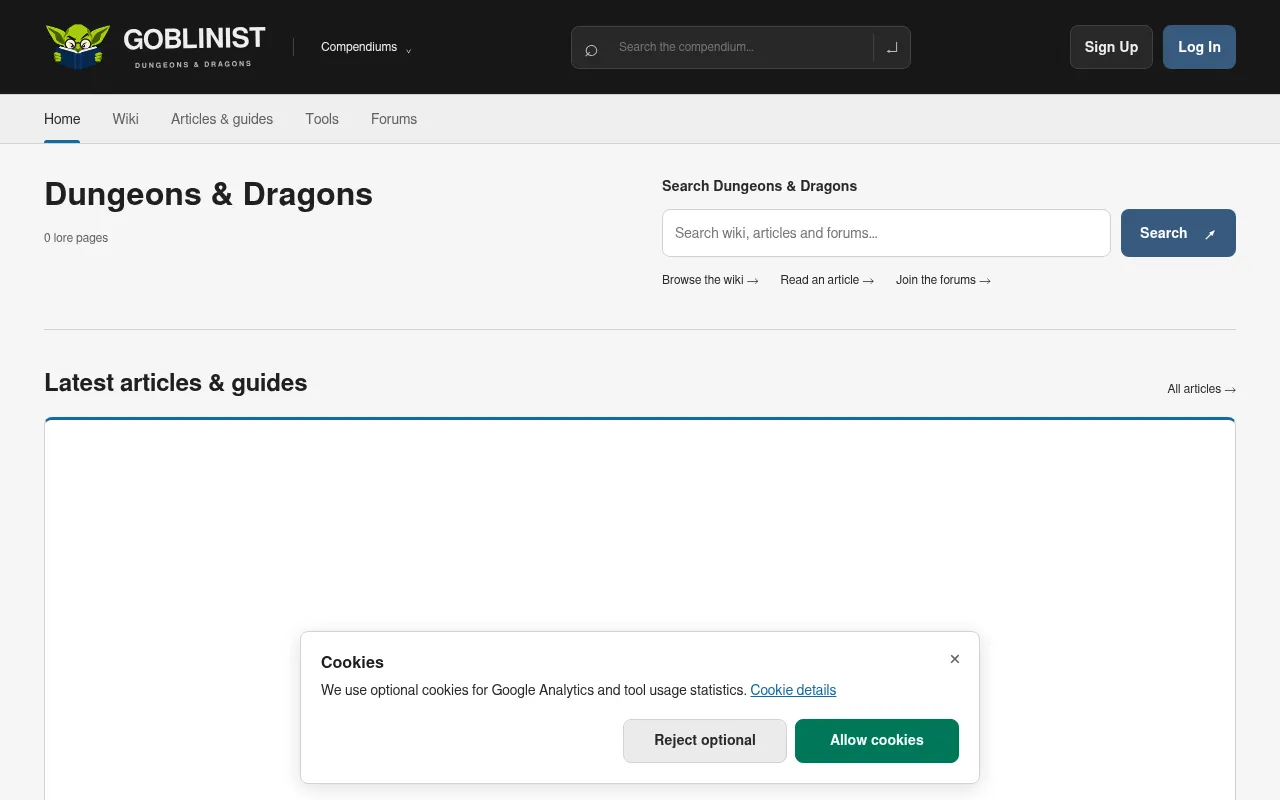Focus the Search the compendium field

click(740, 47)
